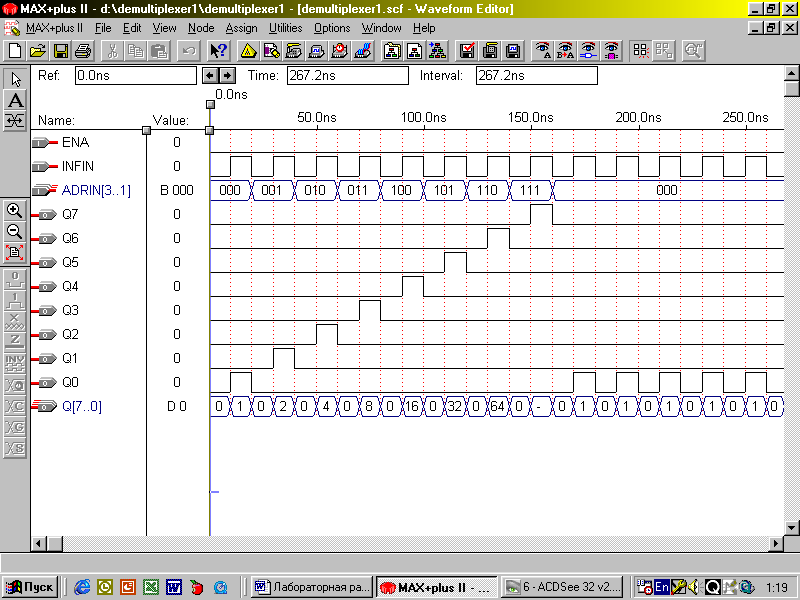Click the Zoom Out magnifier tool
This screenshot has width=800, height=600.
click(x=15, y=231)
